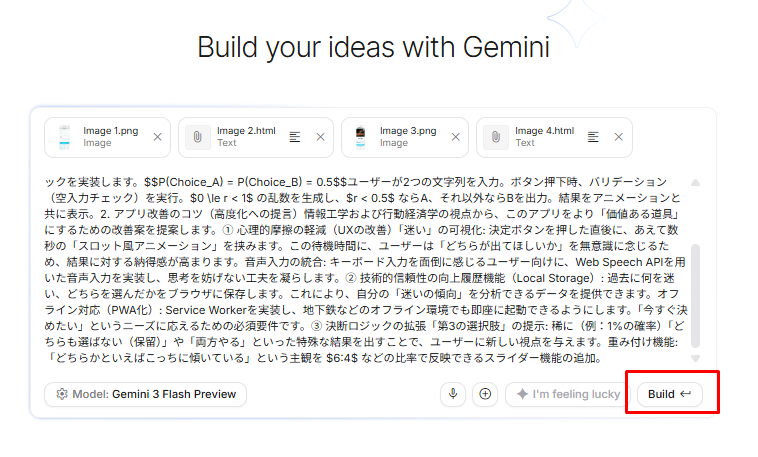The height and width of the screenshot is (457, 758).
Task: Click the text-lines icon on Image 2.html
Action: [295, 137]
